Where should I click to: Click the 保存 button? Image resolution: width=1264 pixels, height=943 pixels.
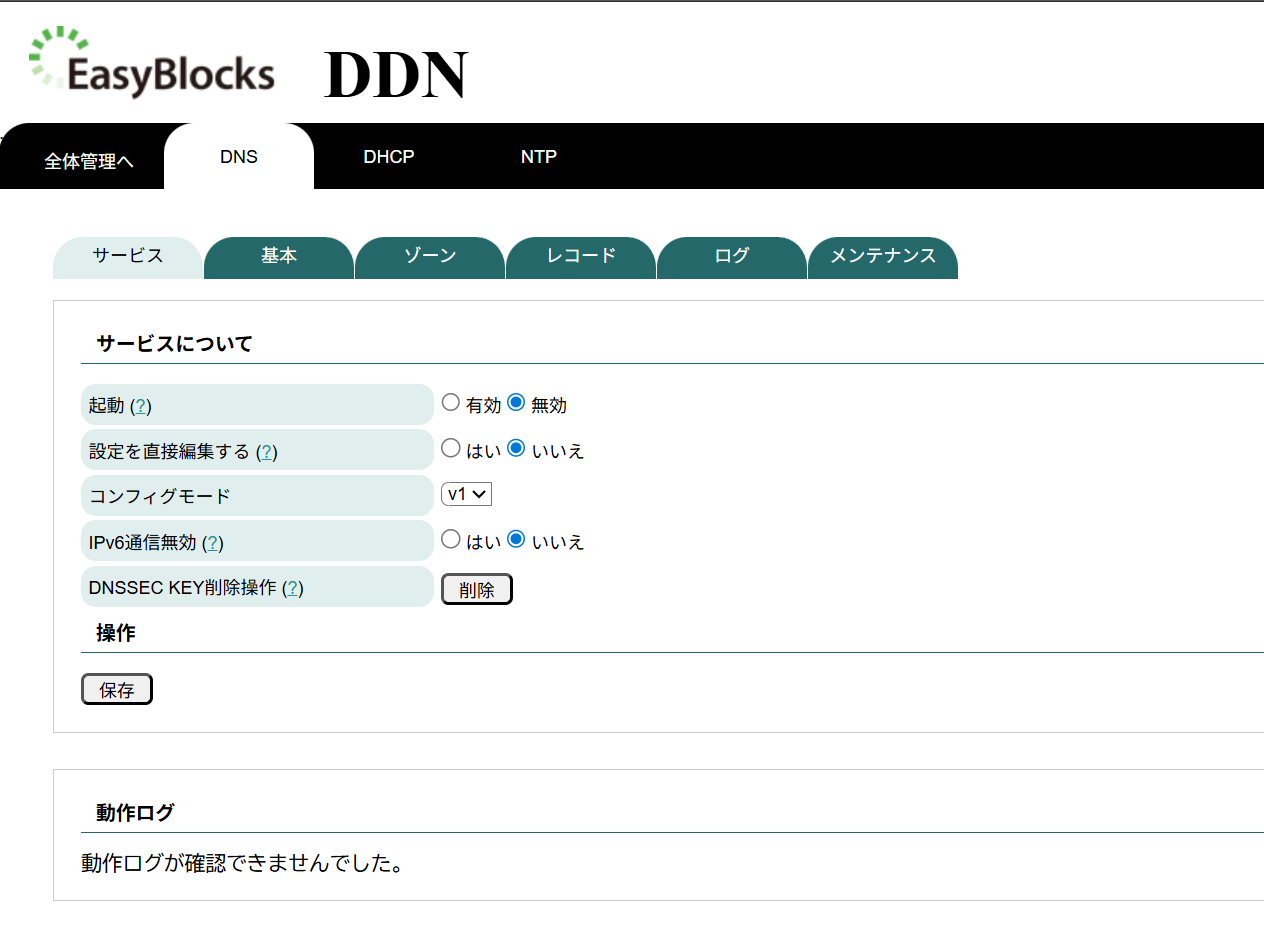pyautogui.click(x=116, y=689)
